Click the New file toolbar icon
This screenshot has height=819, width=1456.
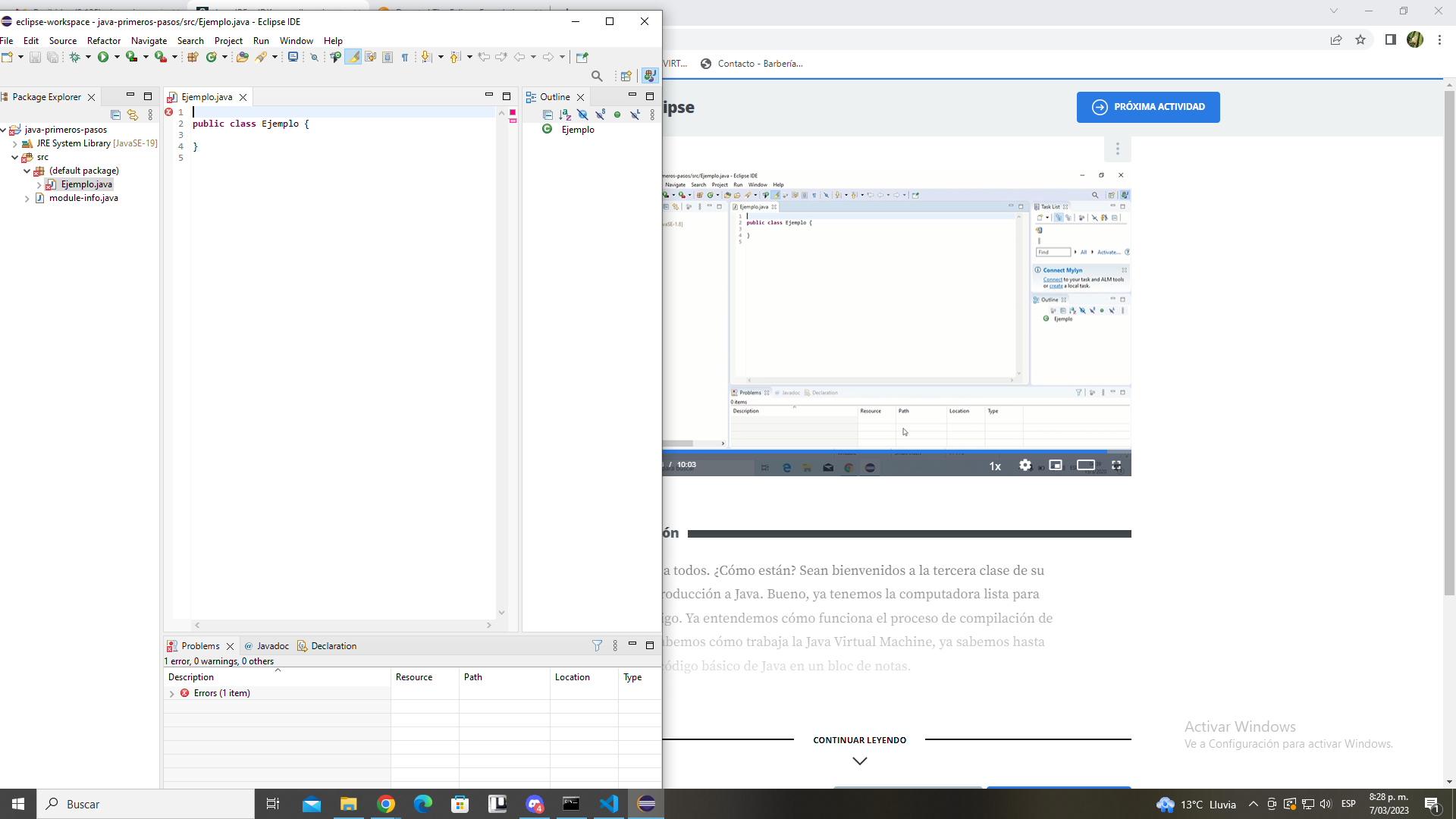7,57
